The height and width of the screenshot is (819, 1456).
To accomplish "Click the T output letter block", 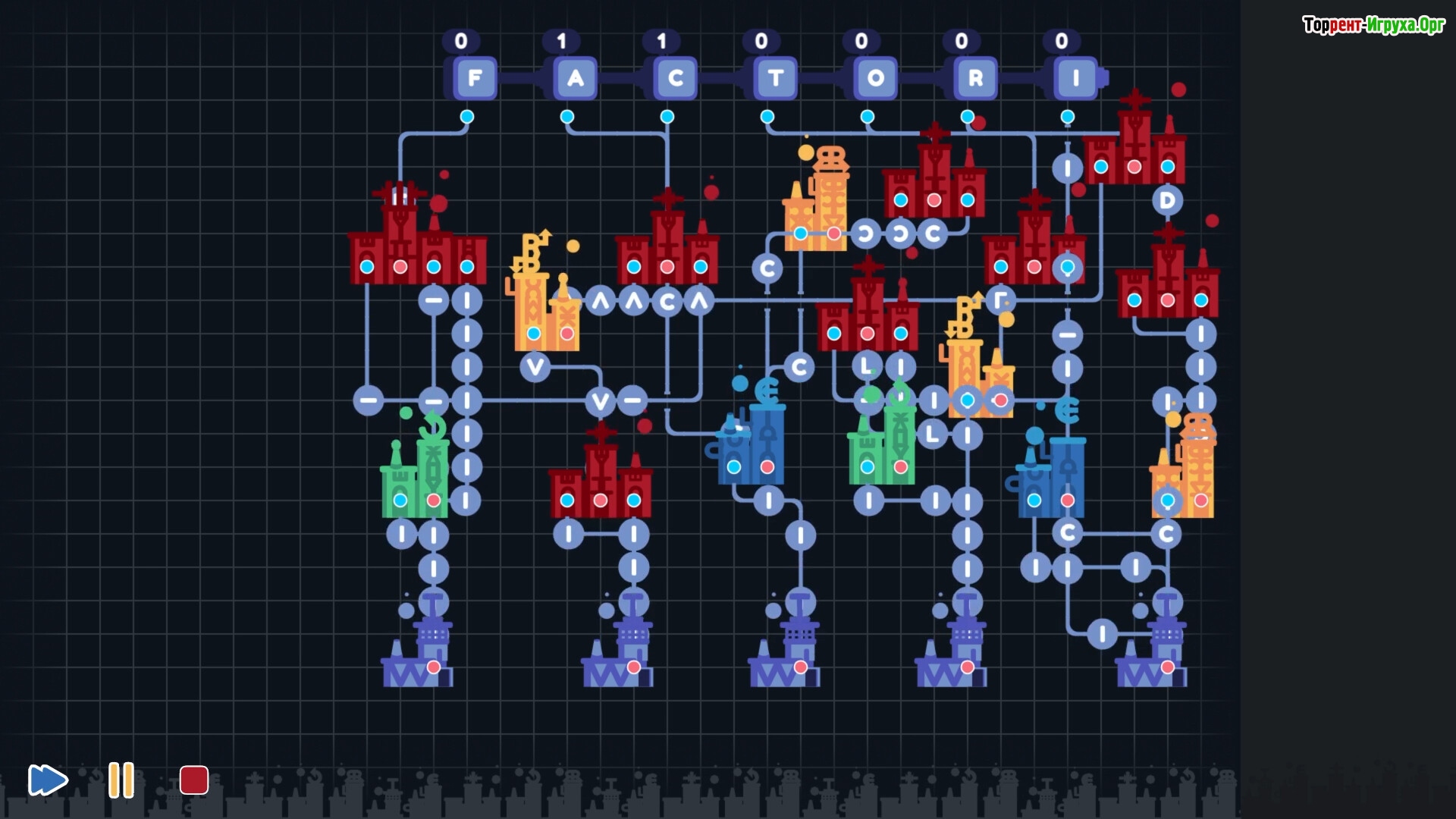I will [x=776, y=78].
